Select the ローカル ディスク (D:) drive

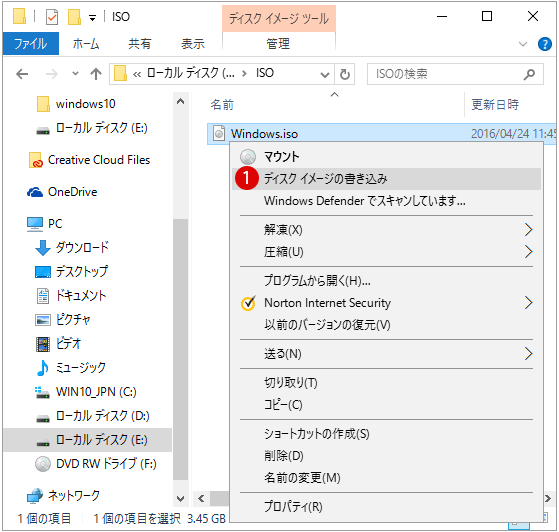click(93, 416)
